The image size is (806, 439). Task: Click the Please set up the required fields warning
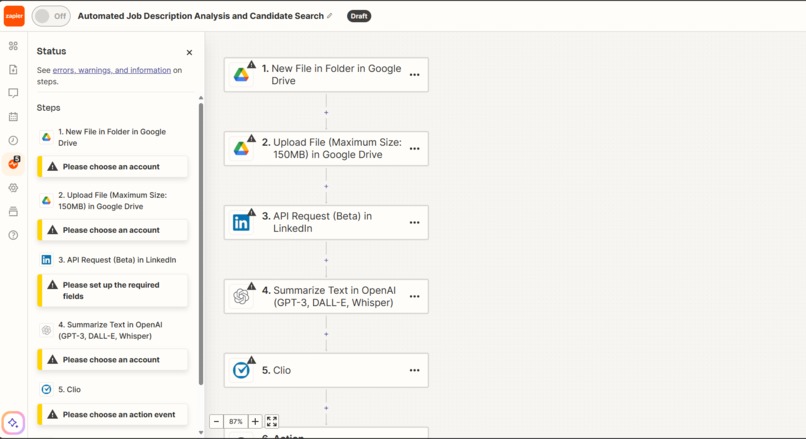tap(113, 290)
